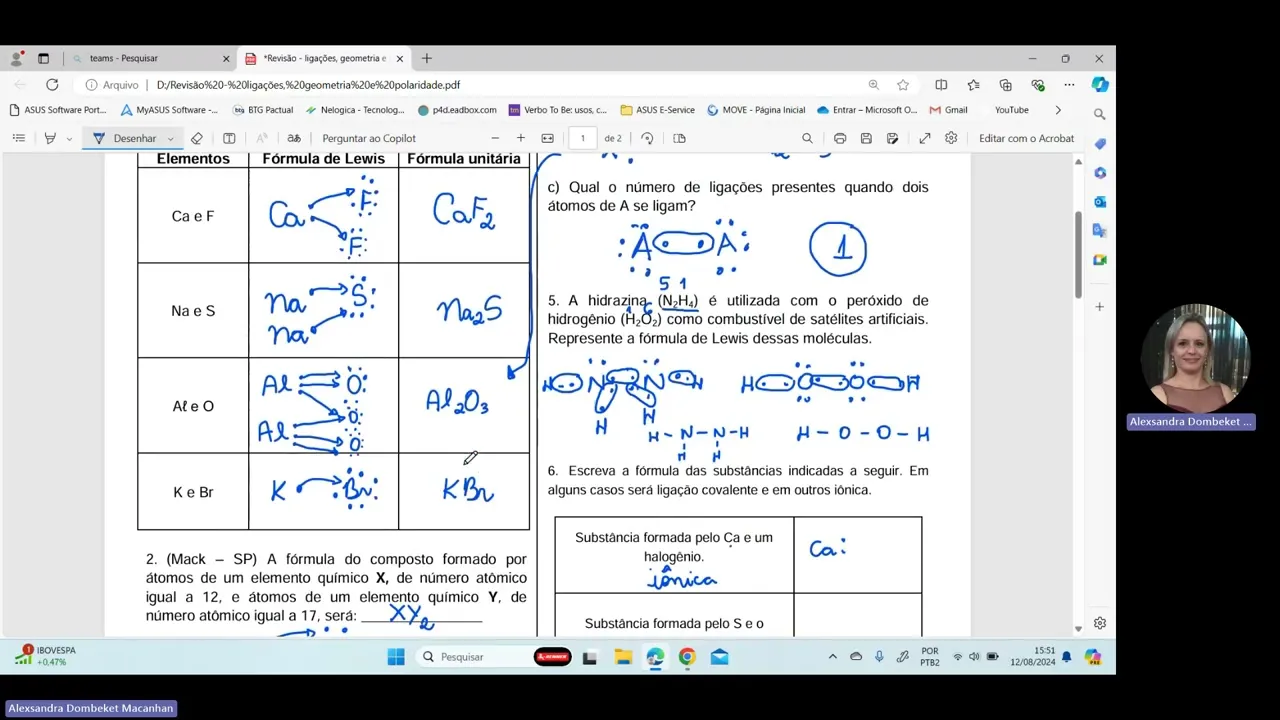Click the save as icon
Screen dimensions: 1280x720
pos(892,138)
